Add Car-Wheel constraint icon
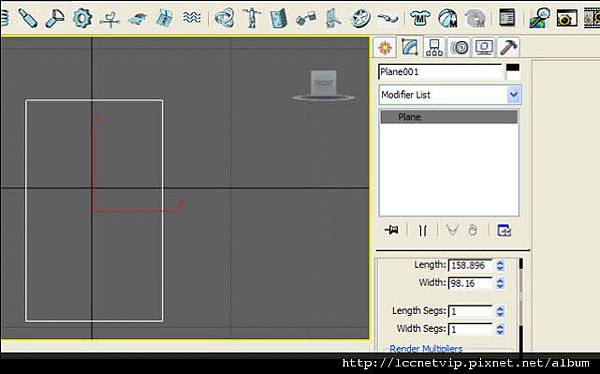This screenshot has height=374, width=600. click(x=360, y=18)
